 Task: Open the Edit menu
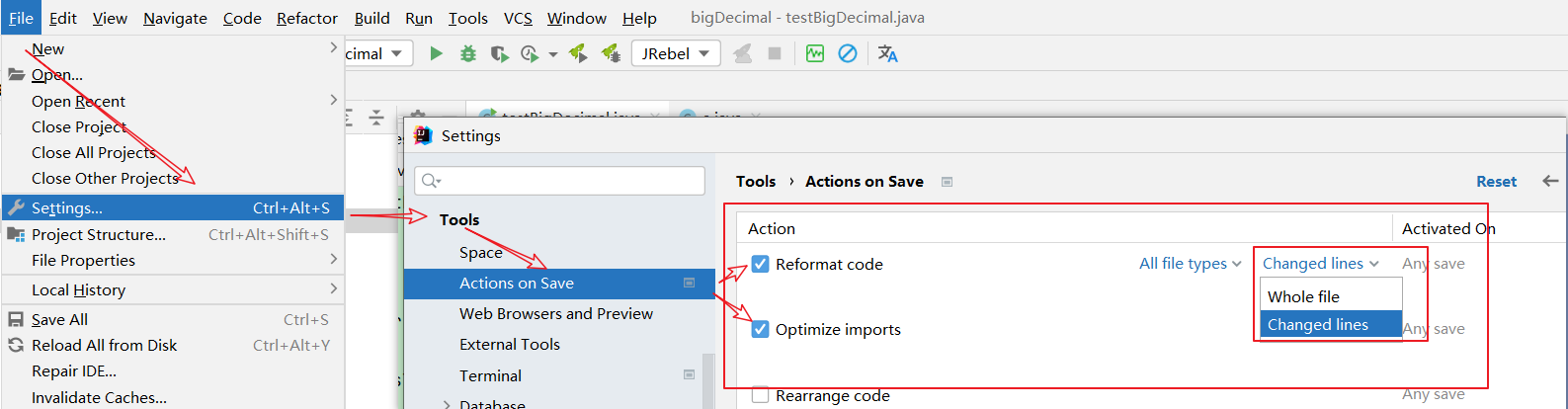point(63,18)
